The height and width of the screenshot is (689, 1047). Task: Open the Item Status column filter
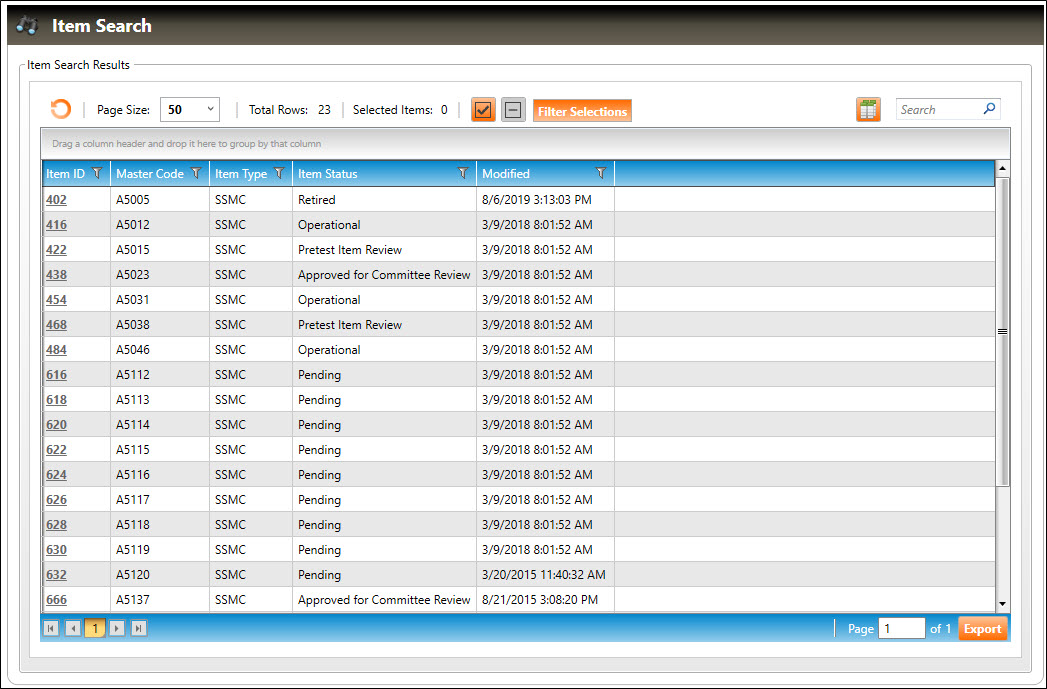462,173
